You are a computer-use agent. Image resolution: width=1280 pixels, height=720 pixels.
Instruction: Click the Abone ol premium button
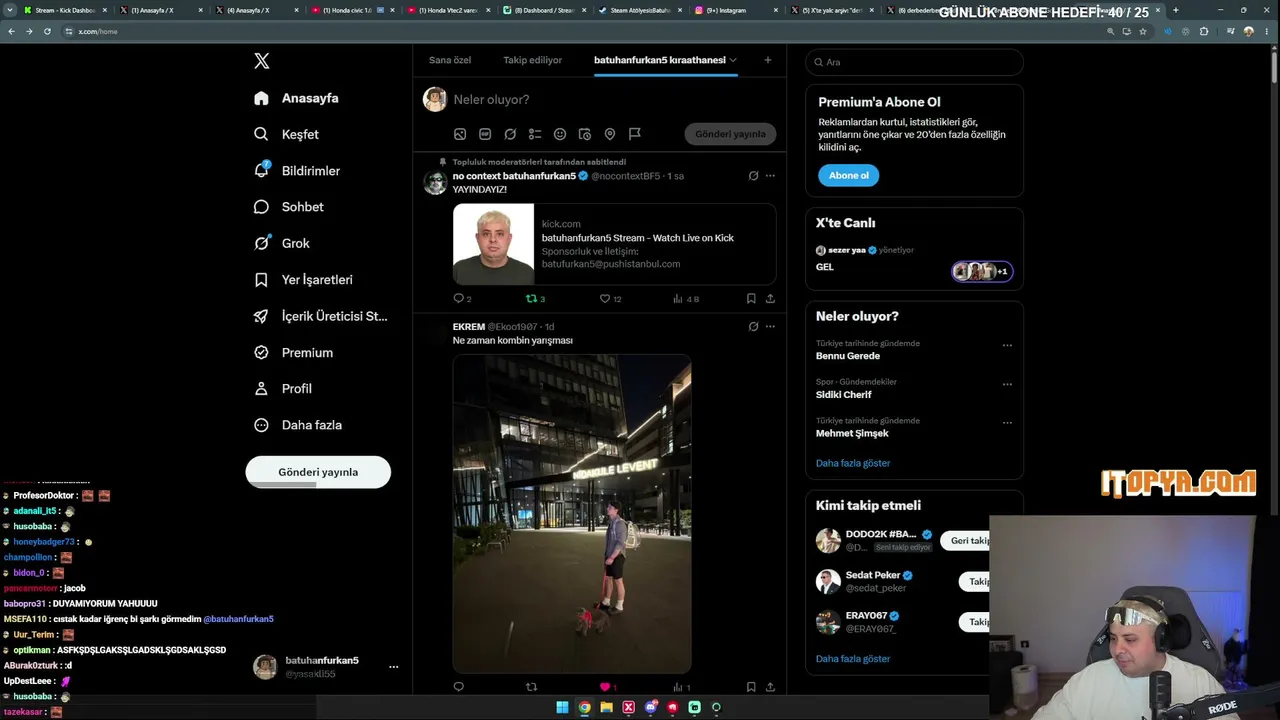click(848, 175)
